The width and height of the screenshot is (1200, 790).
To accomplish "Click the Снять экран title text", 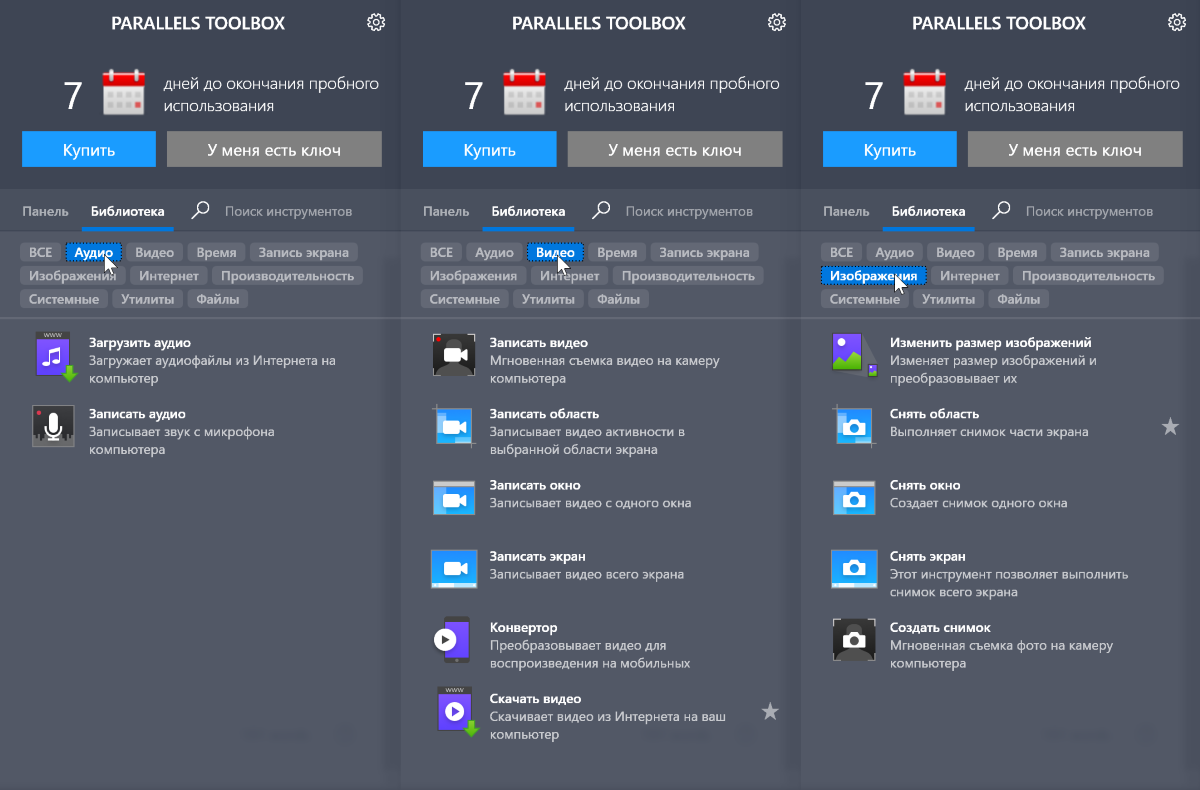I will (928, 556).
